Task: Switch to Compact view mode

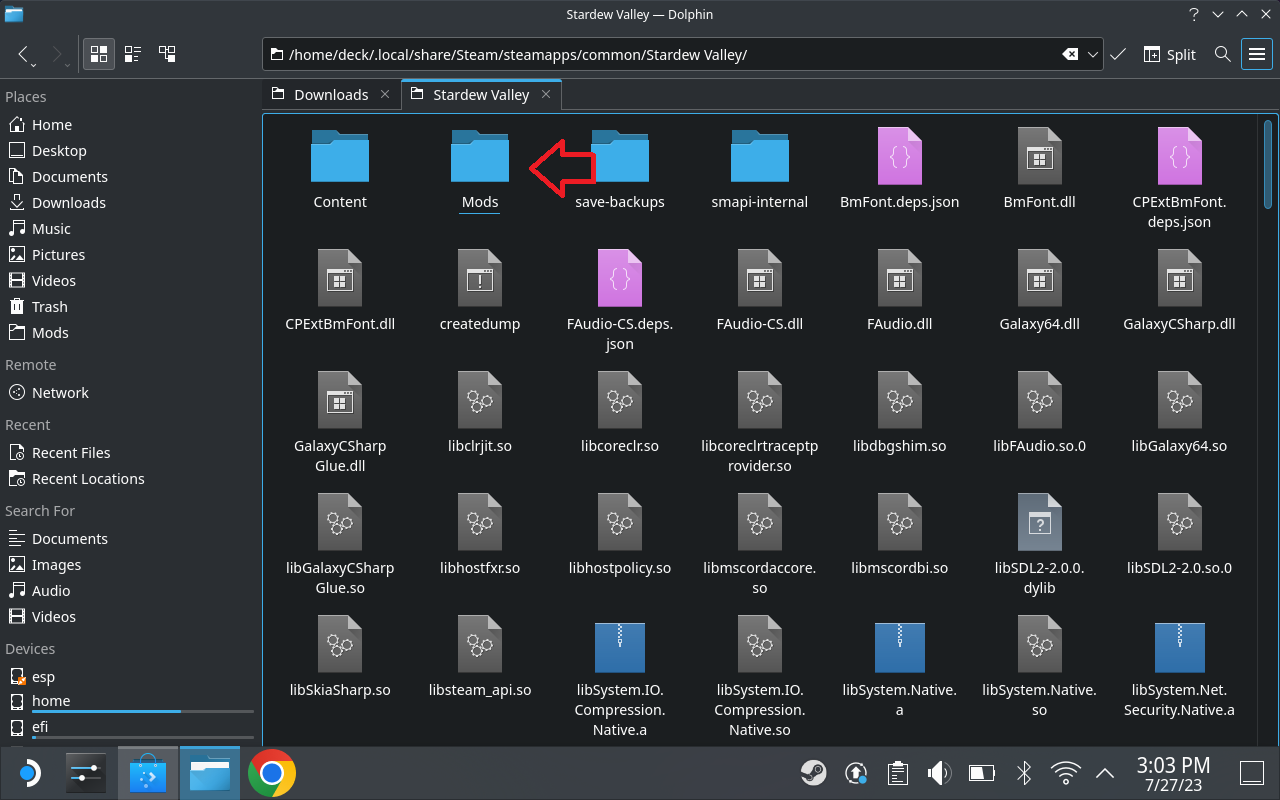Action: coord(133,54)
